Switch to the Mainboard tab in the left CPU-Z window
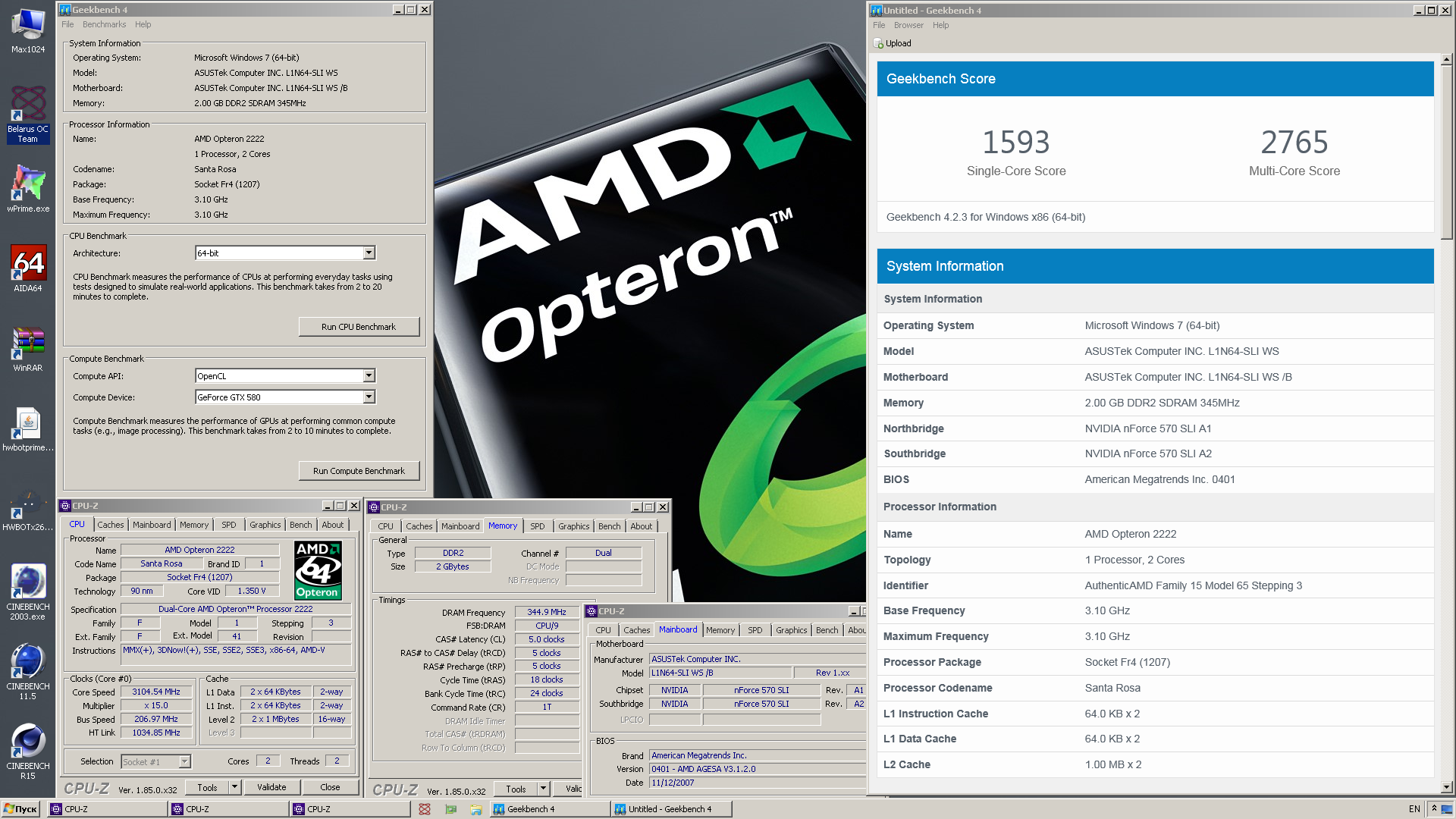1456x819 pixels. pos(152,525)
